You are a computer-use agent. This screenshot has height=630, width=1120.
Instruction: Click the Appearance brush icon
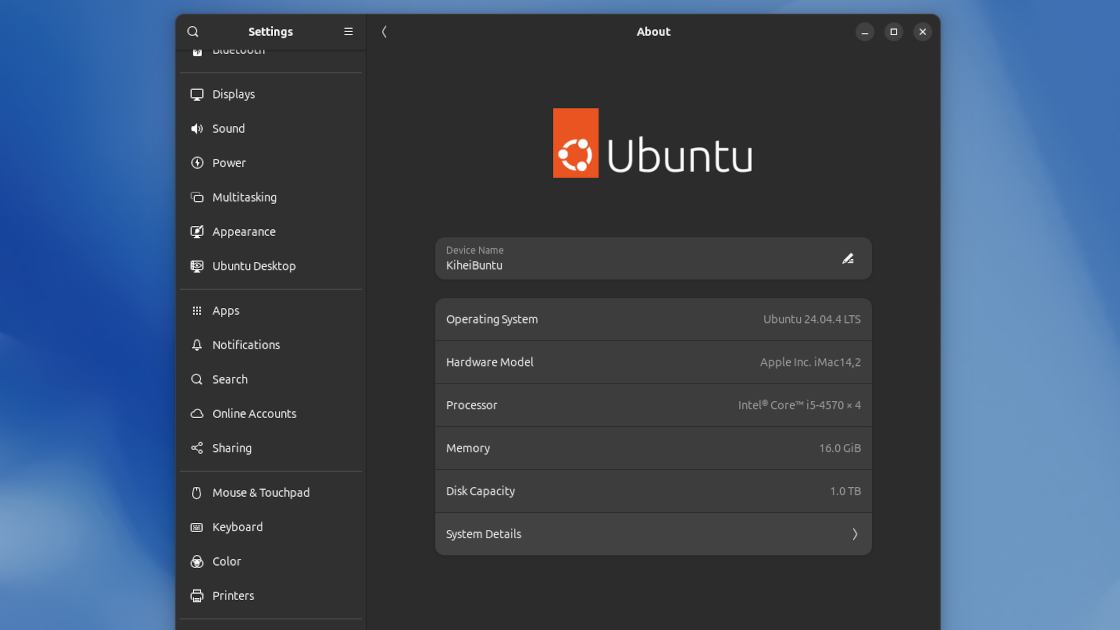pos(196,231)
